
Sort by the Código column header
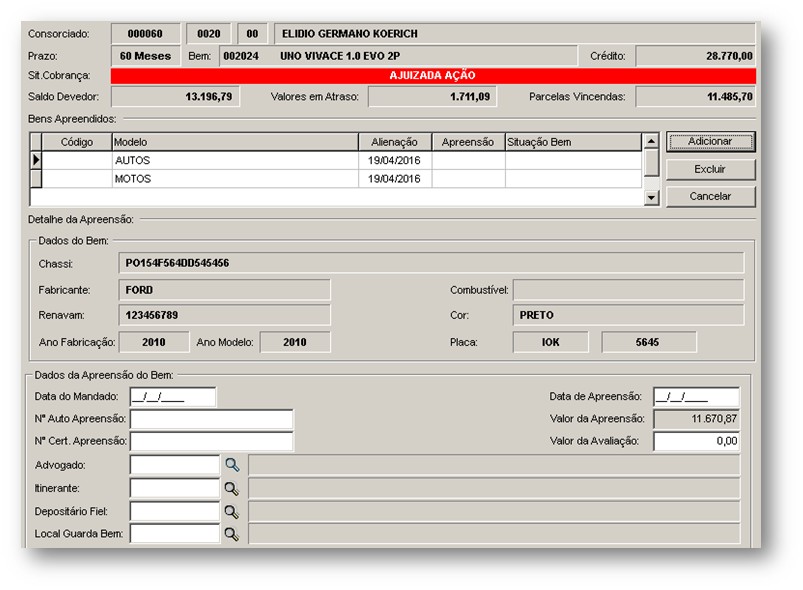pyautogui.click(x=77, y=142)
